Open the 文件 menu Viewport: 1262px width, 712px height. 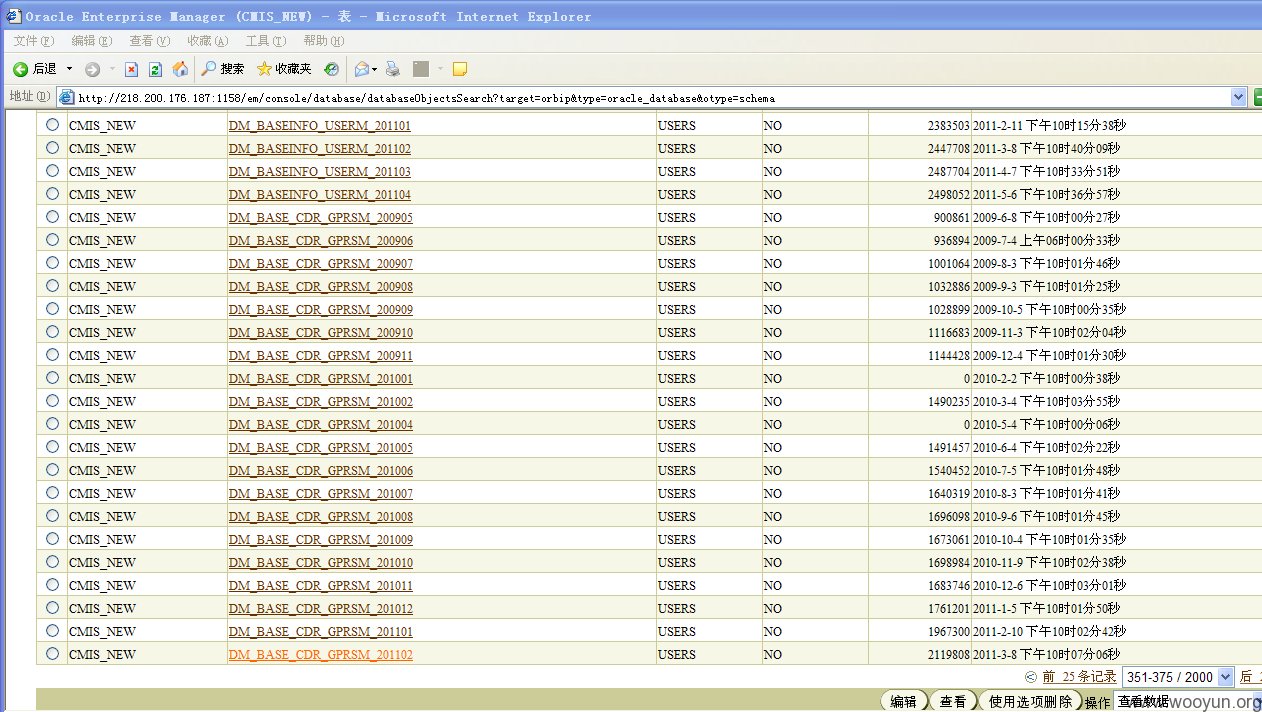point(34,41)
